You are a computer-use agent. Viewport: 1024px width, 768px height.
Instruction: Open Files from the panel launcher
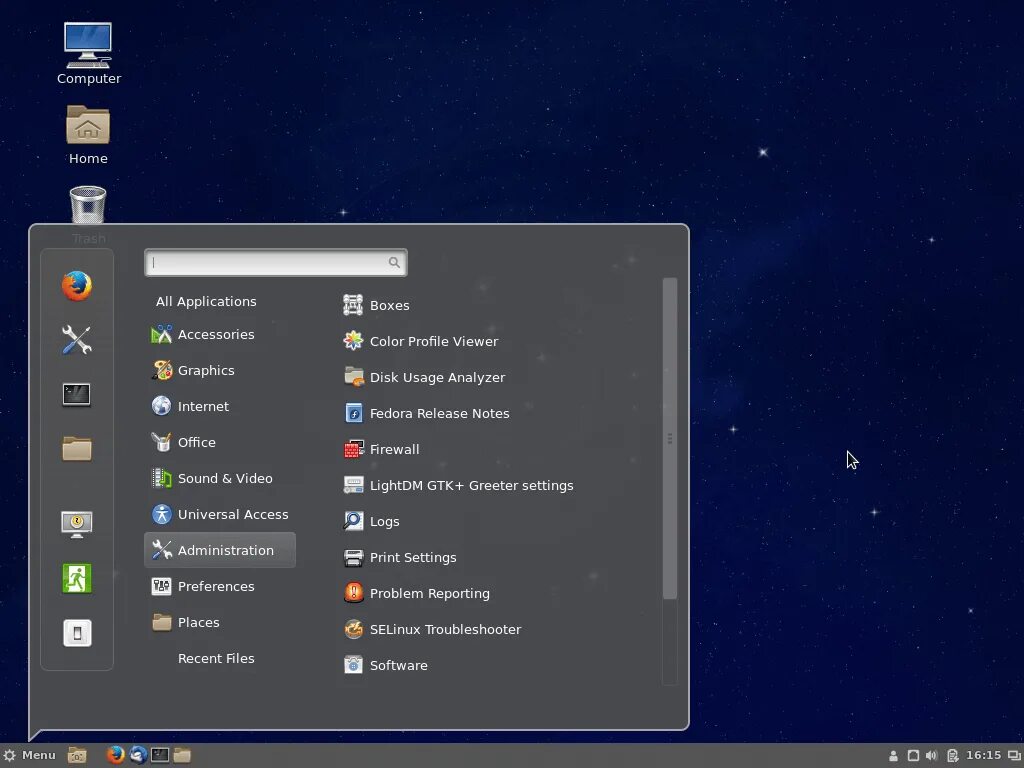(182, 755)
